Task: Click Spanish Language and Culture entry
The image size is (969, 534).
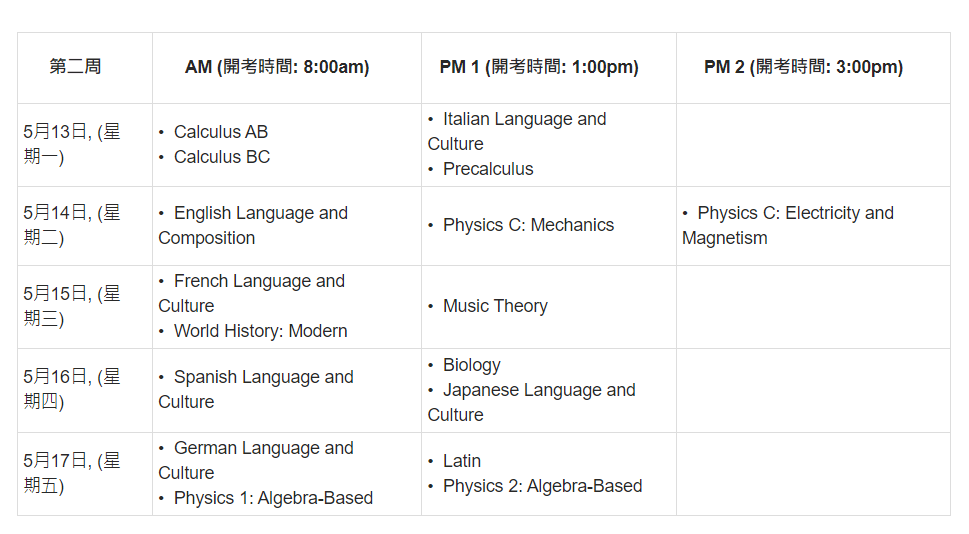Action: pyautogui.click(x=263, y=378)
